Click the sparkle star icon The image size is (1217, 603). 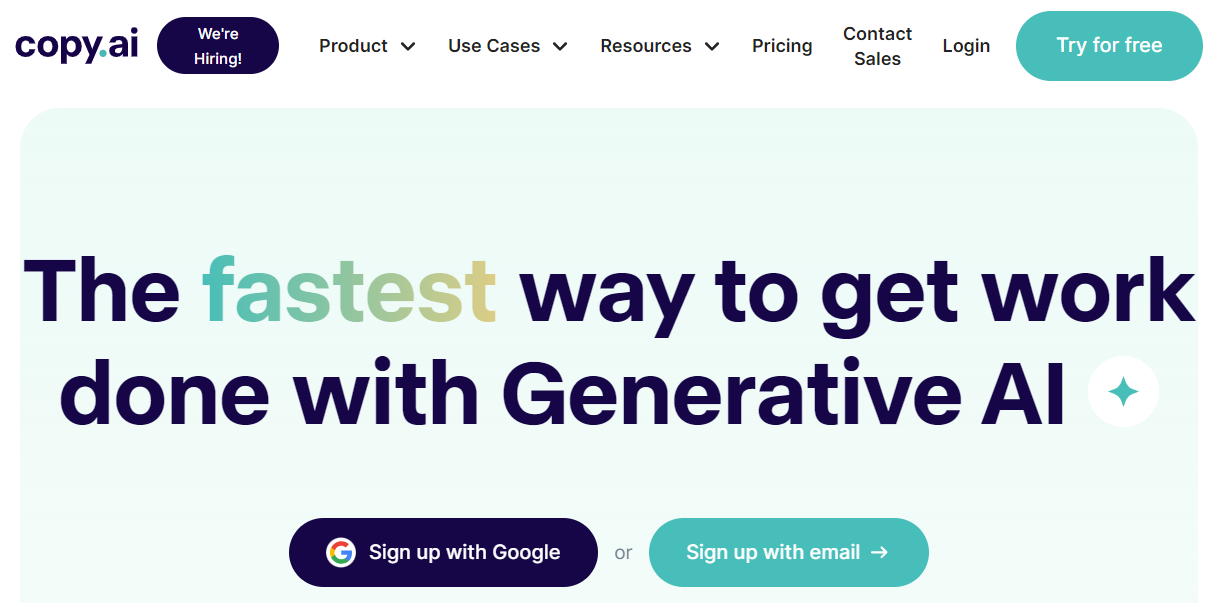click(x=1123, y=392)
